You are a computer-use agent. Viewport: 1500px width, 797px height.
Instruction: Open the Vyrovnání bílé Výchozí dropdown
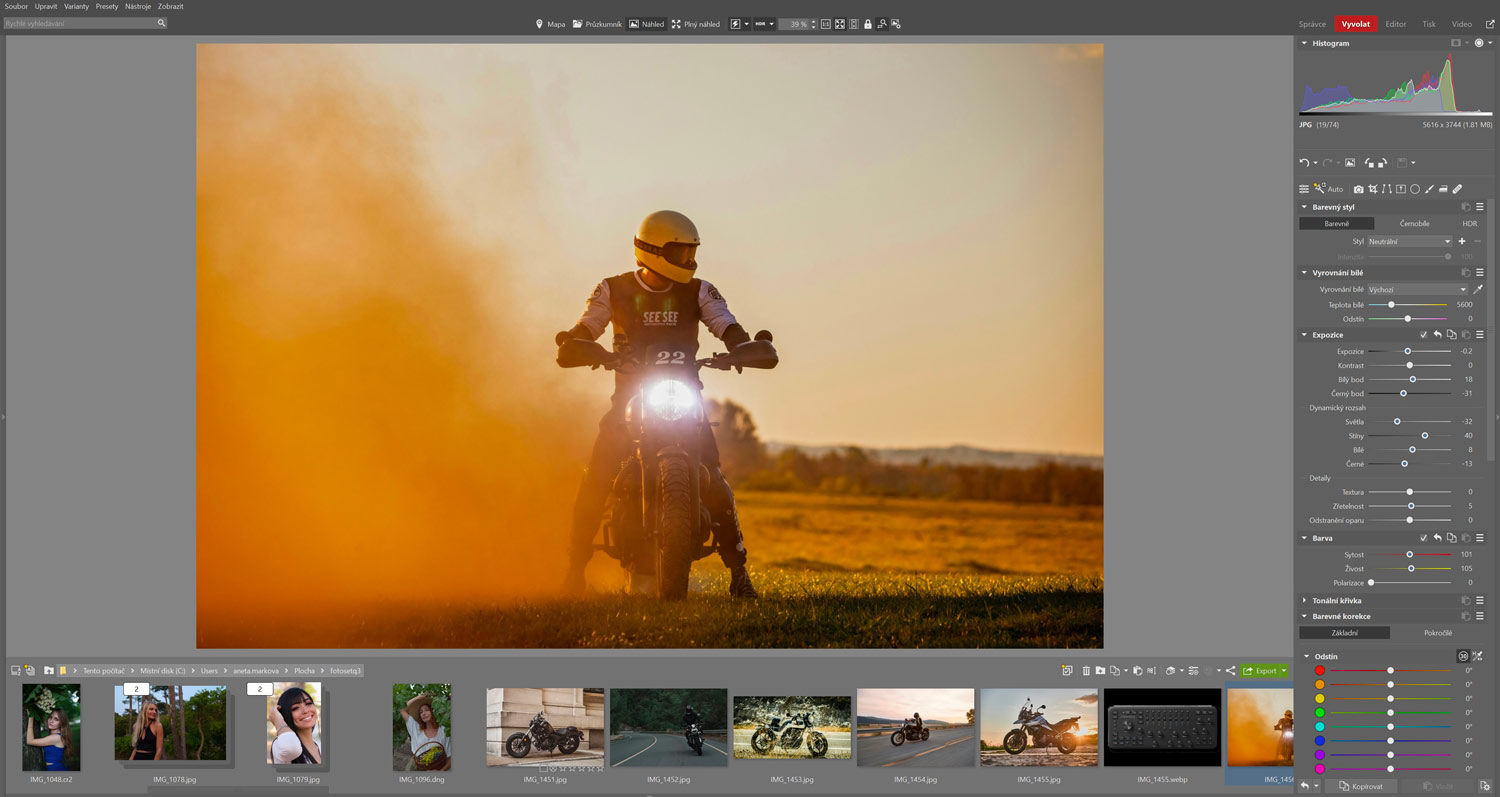pyautogui.click(x=1417, y=289)
